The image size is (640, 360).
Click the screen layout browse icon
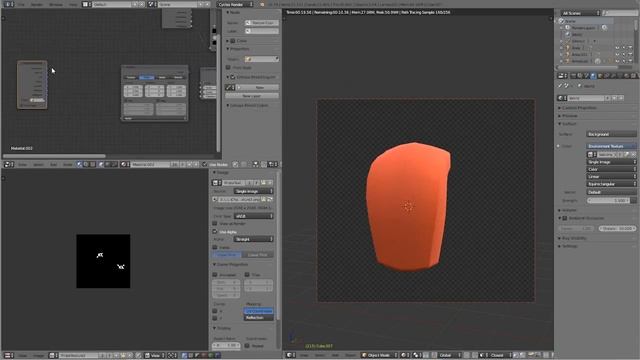point(87,4)
